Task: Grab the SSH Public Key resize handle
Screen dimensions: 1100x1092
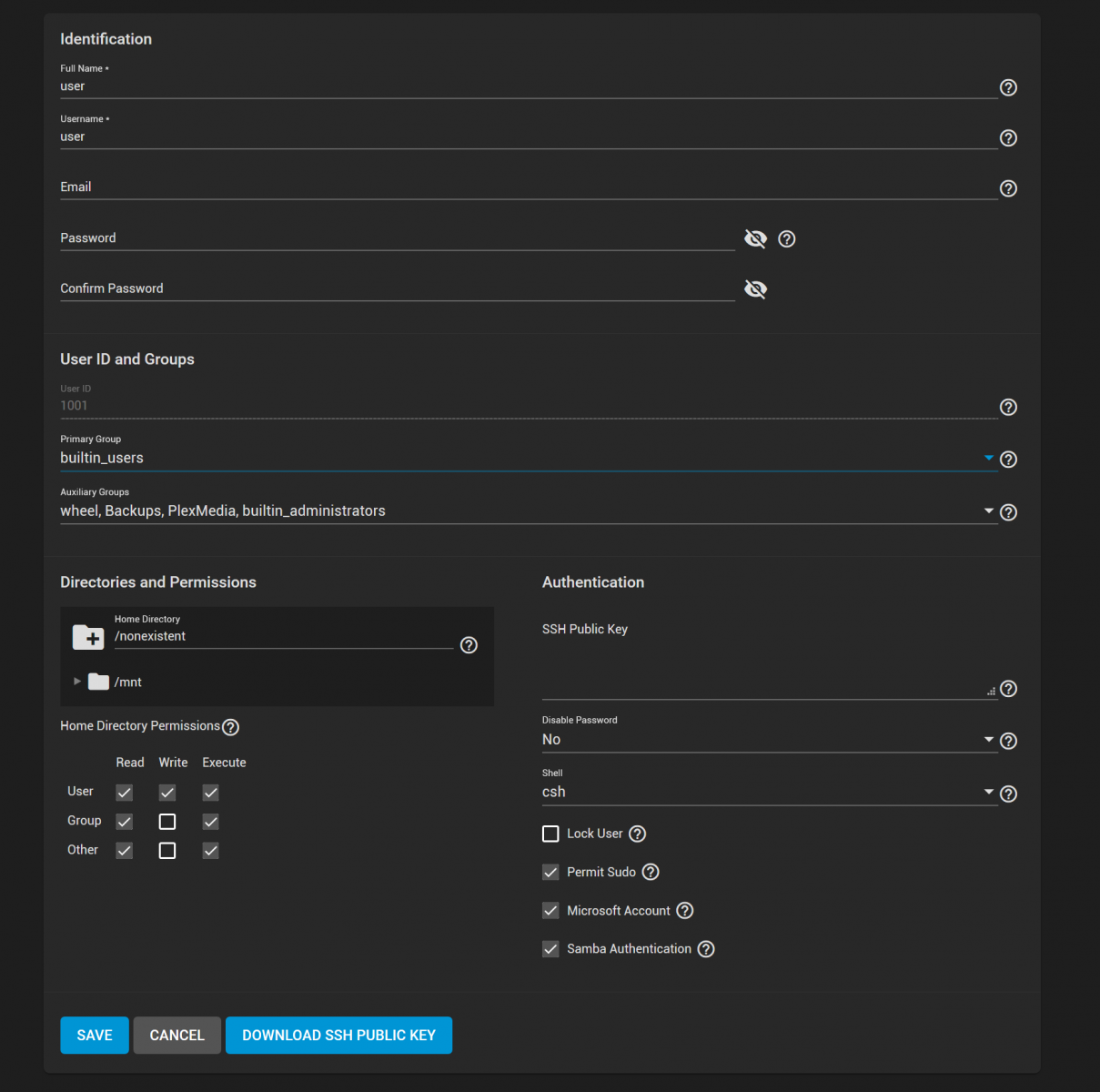Action: point(991,692)
